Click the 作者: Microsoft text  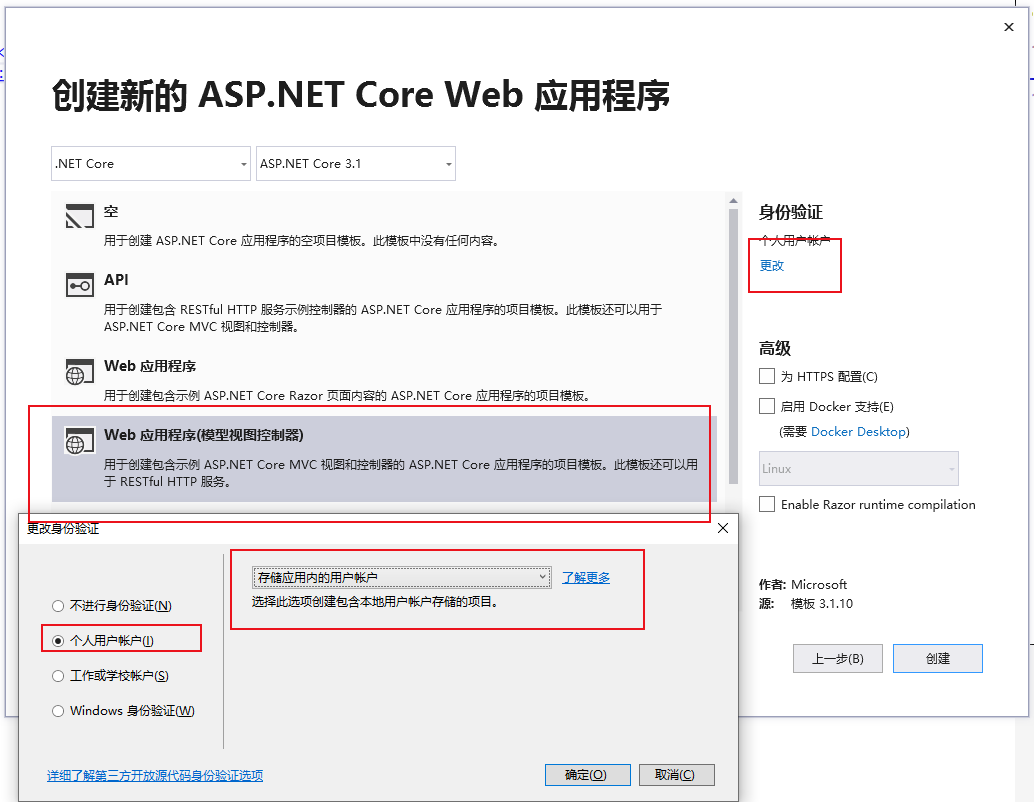(x=803, y=584)
